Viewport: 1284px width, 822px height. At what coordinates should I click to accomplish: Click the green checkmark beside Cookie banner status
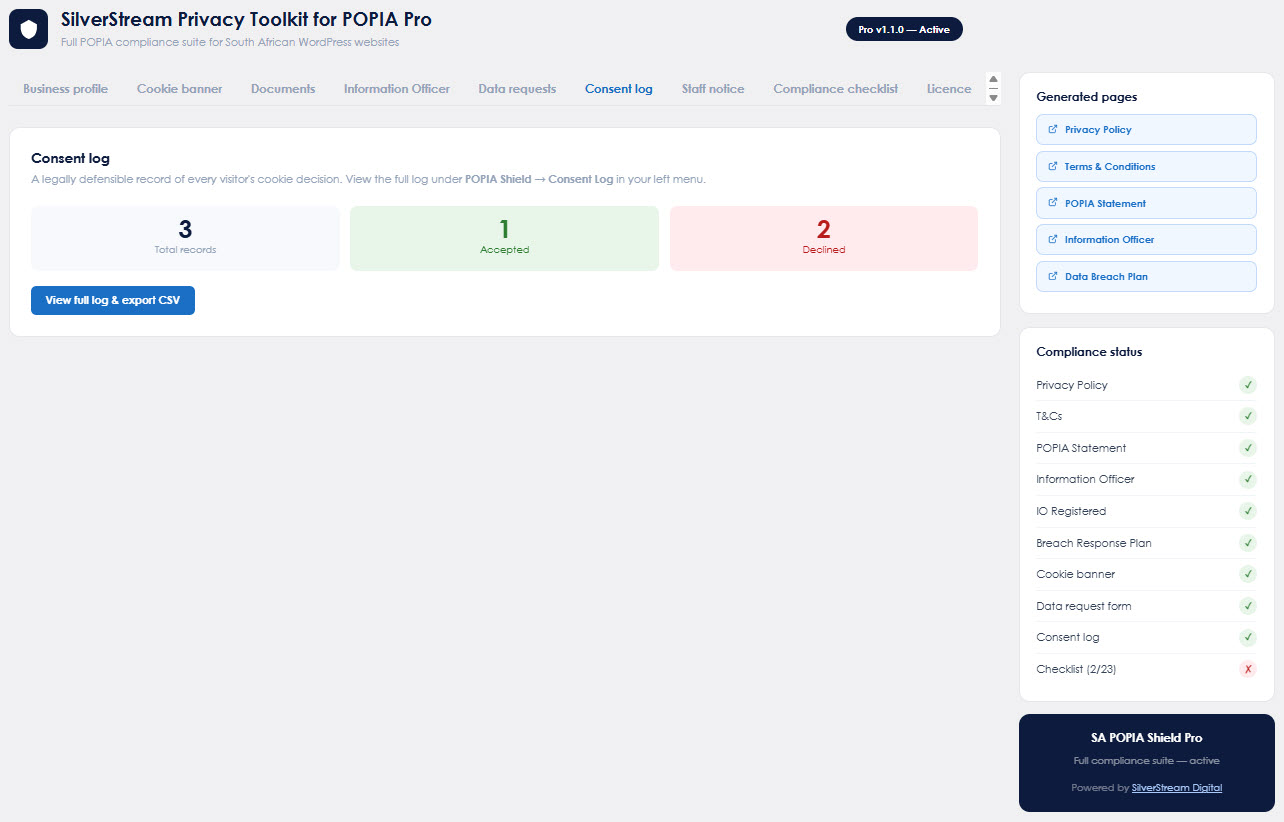coord(1247,574)
